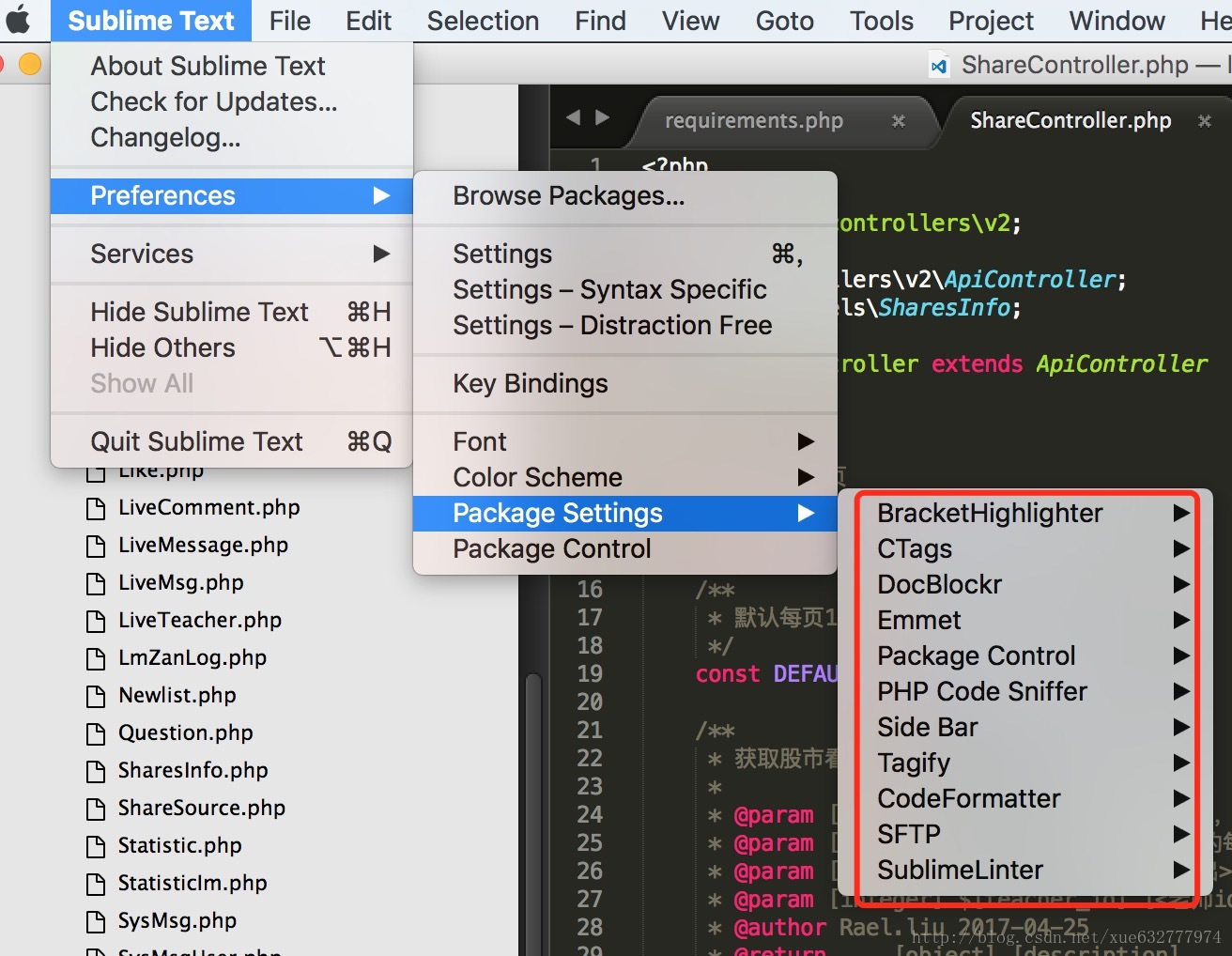
Task: Open the Changelog… entry
Action: coord(232,137)
